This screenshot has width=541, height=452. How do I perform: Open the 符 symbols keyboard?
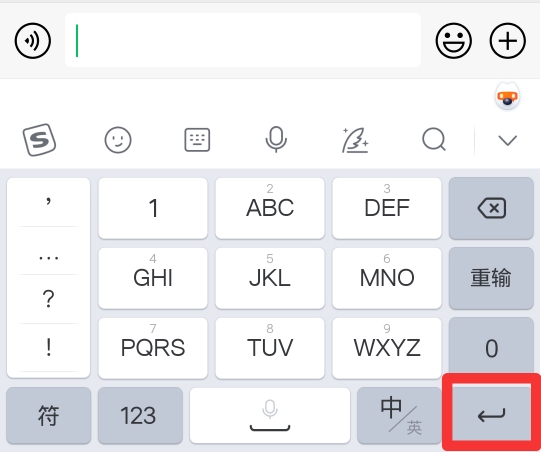(x=49, y=415)
